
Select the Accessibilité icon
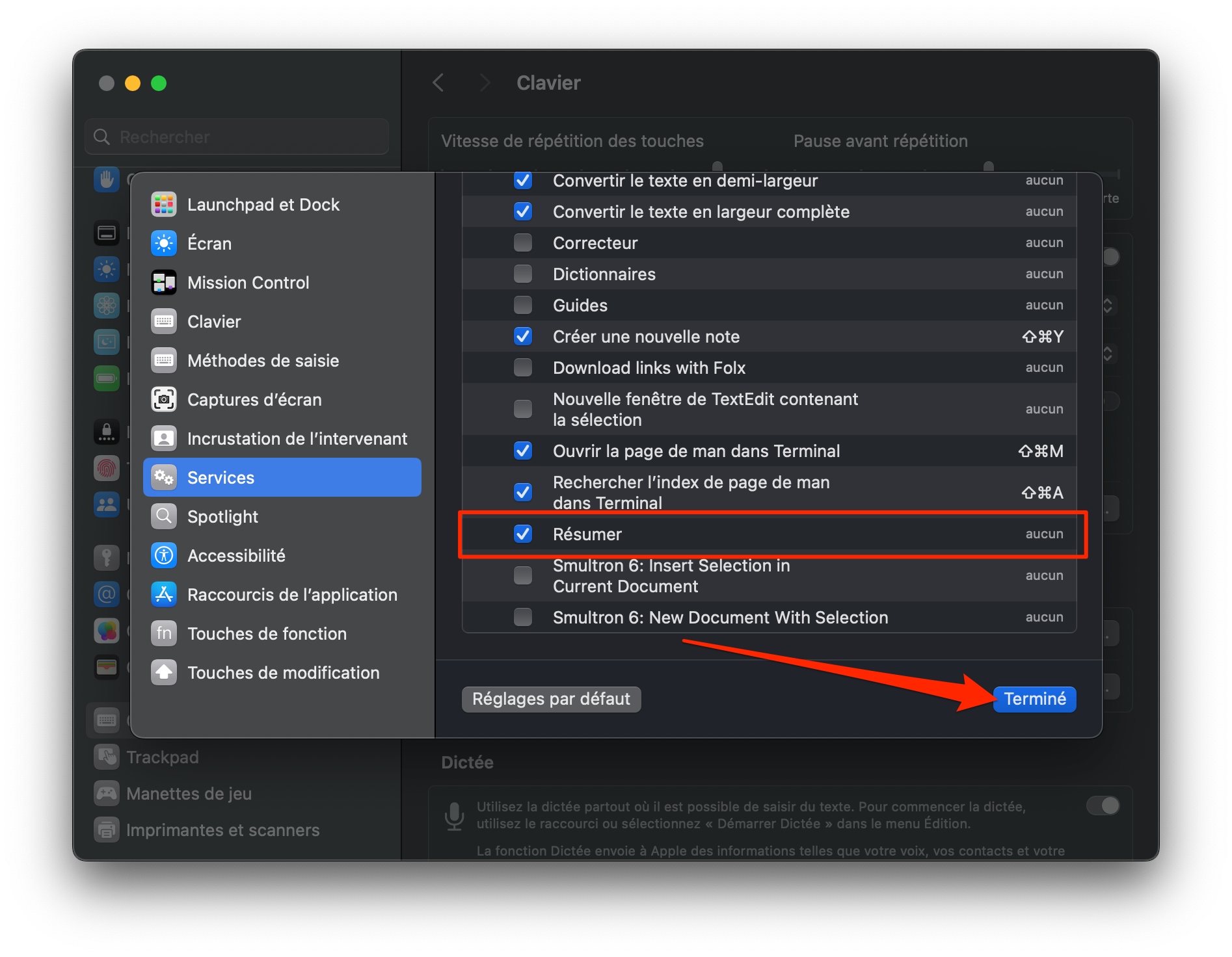coord(164,556)
